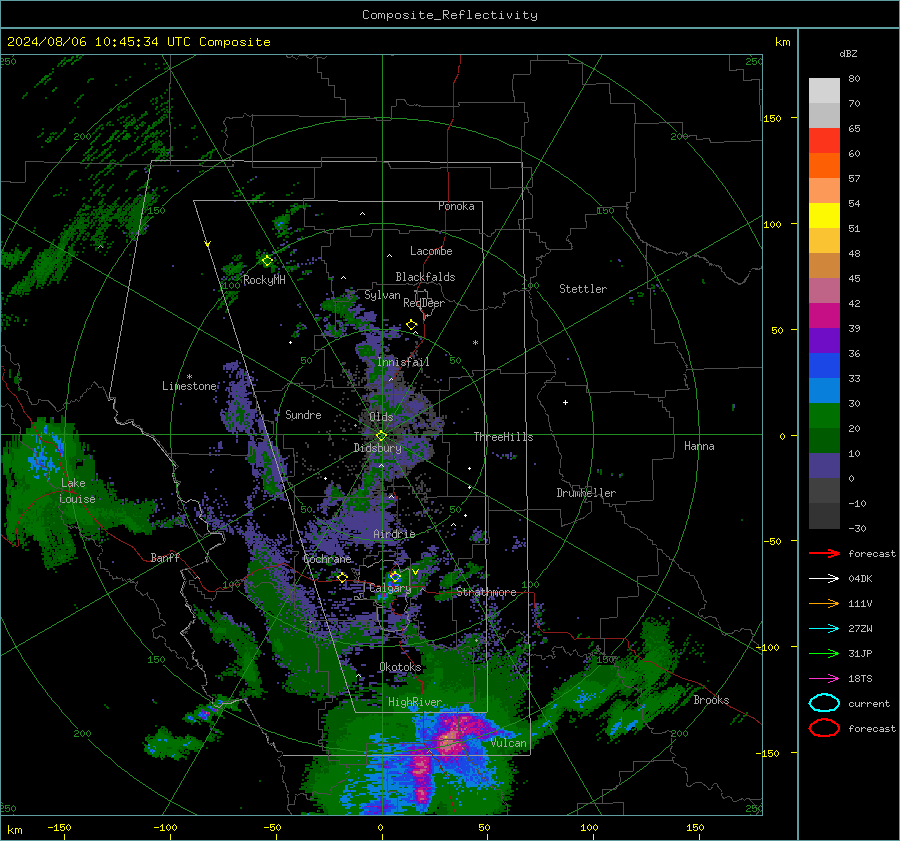Click the yellow radar-site diamond above Didsbury
Screen dimensions: 900x841
pos(381,436)
